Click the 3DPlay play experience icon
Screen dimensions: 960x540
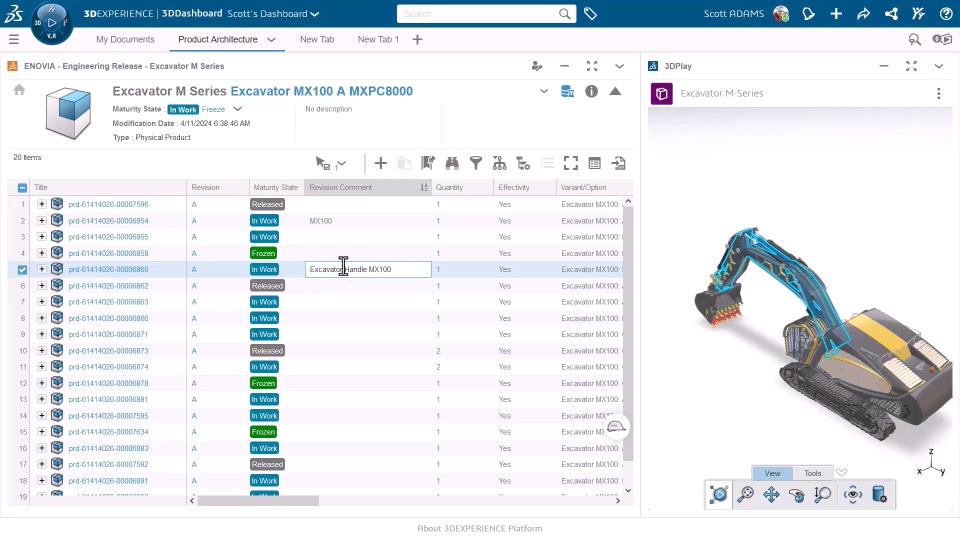719,494
